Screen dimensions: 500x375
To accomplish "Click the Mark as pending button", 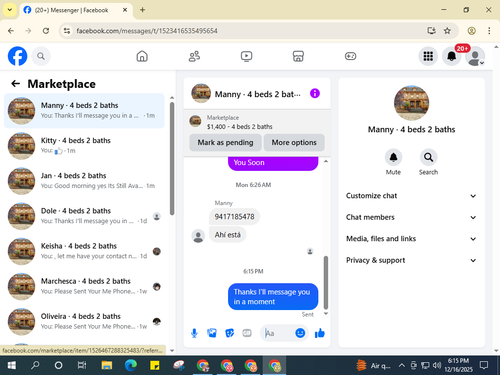I will pyautogui.click(x=225, y=142).
